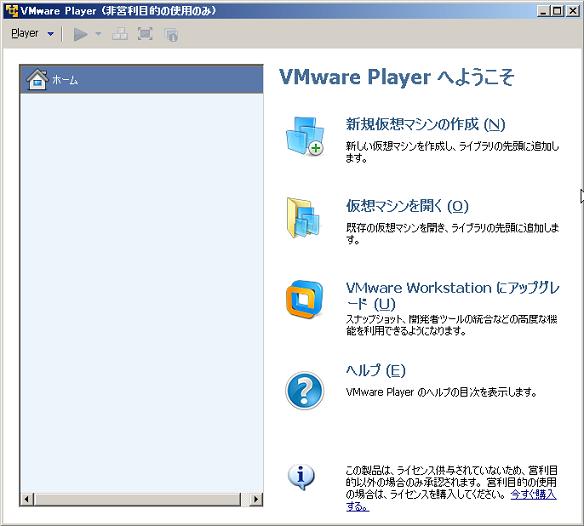Click the information speech bubble icon

301,477
